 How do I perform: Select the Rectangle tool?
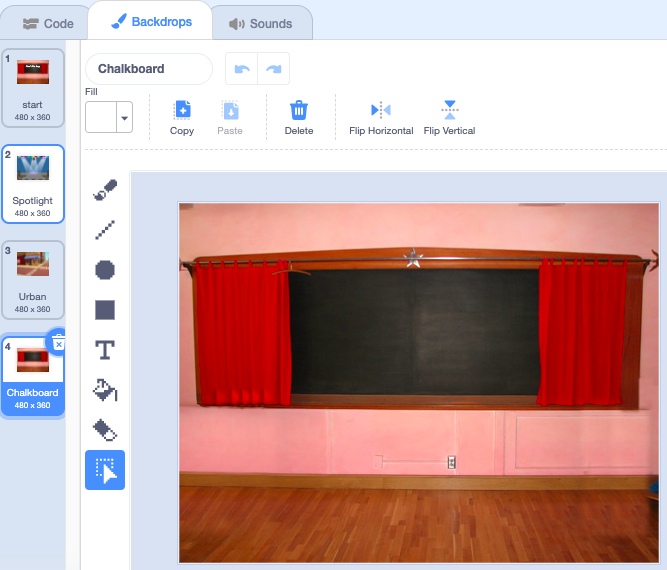pyautogui.click(x=105, y=310)
